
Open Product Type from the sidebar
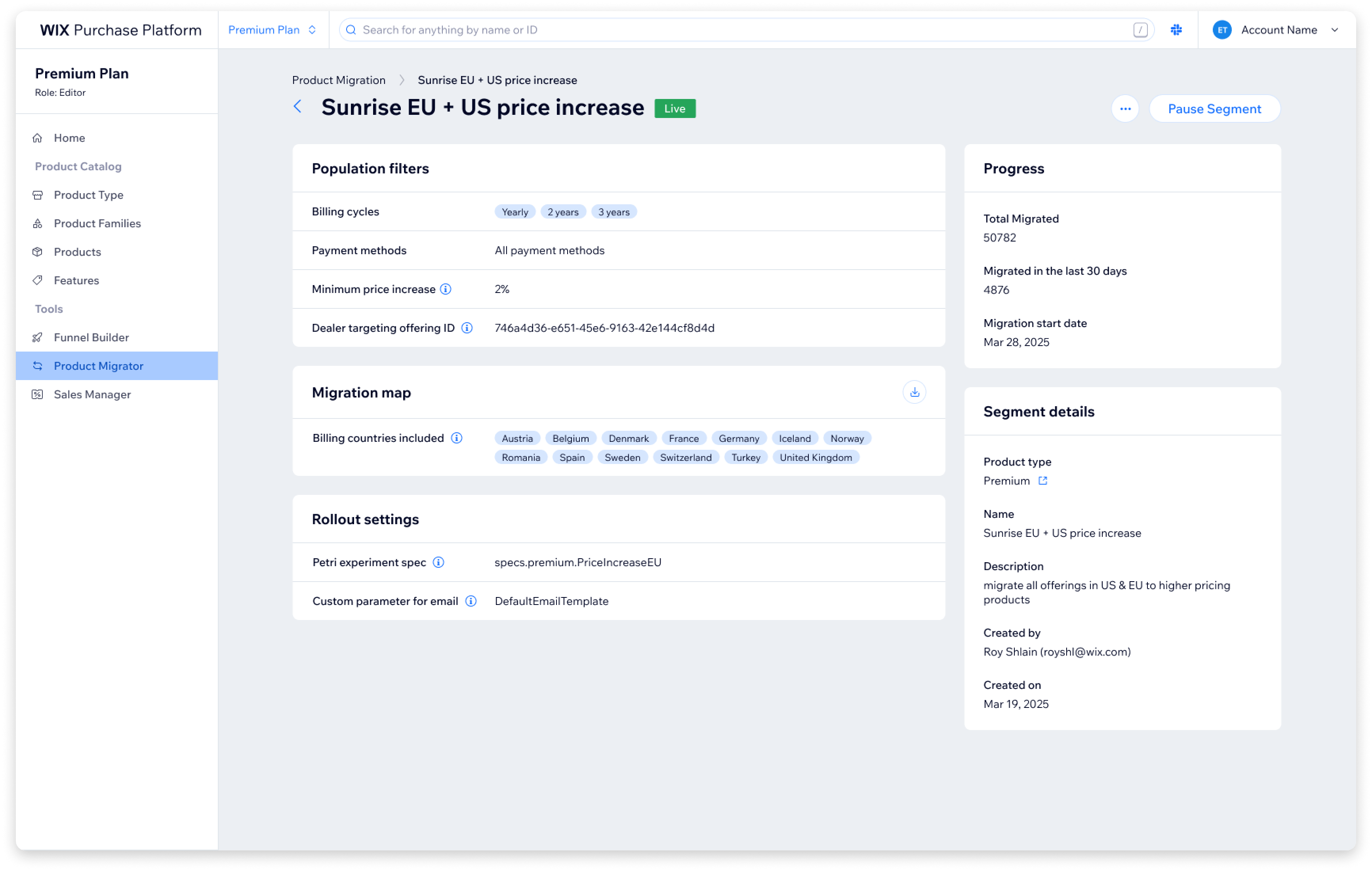pyautogui.click(x=117, y=195)
